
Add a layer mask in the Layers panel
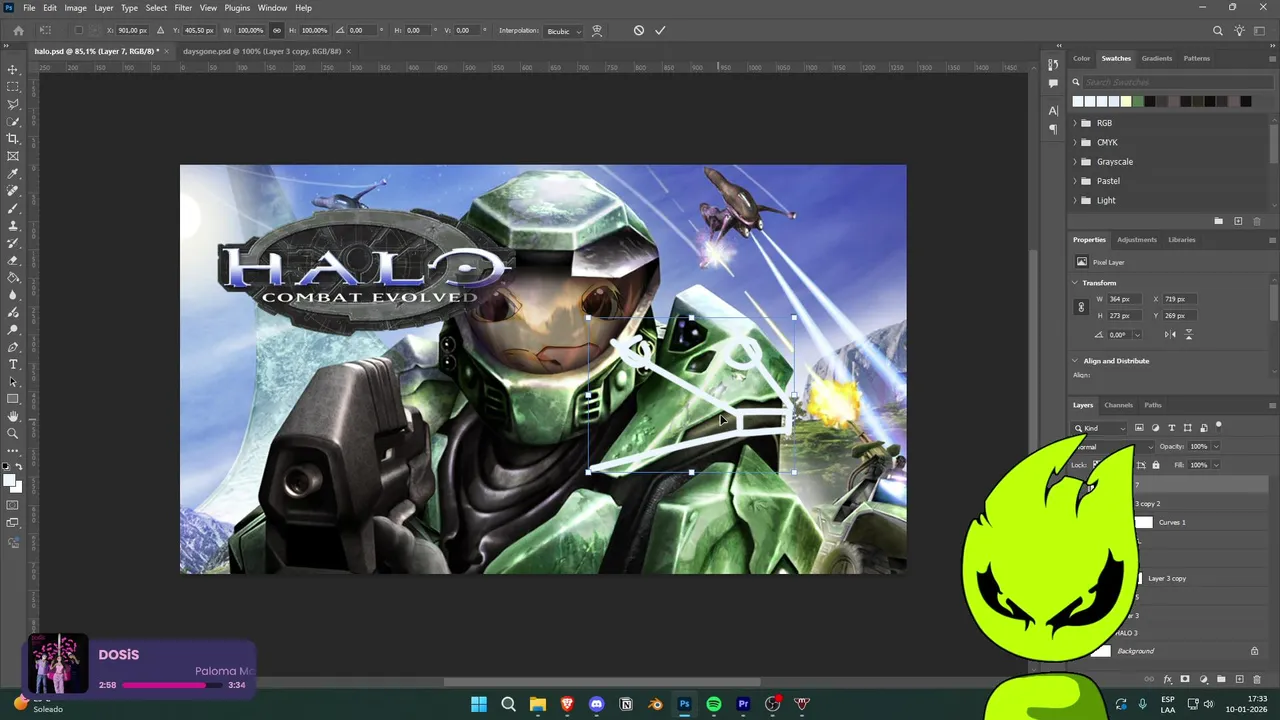tap(1185, 679)
